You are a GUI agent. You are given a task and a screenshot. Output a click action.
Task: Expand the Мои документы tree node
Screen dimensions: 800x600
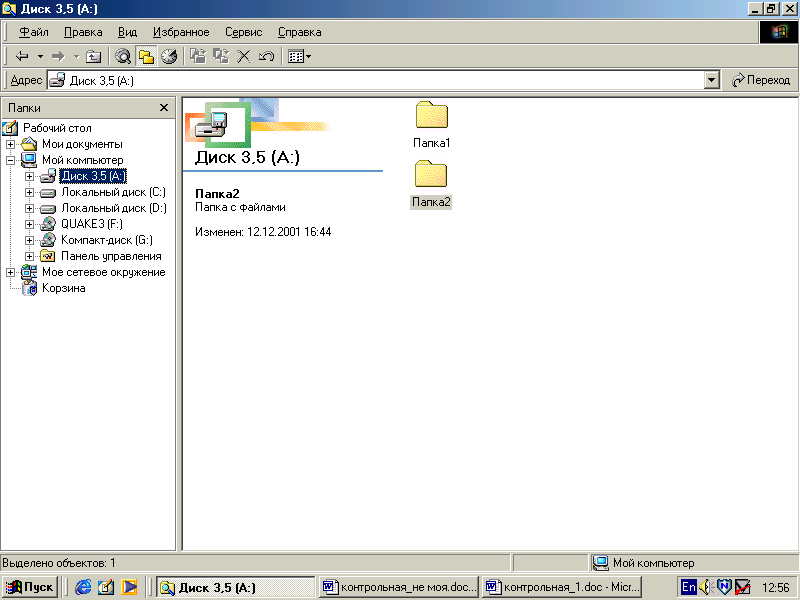(10, 144)
